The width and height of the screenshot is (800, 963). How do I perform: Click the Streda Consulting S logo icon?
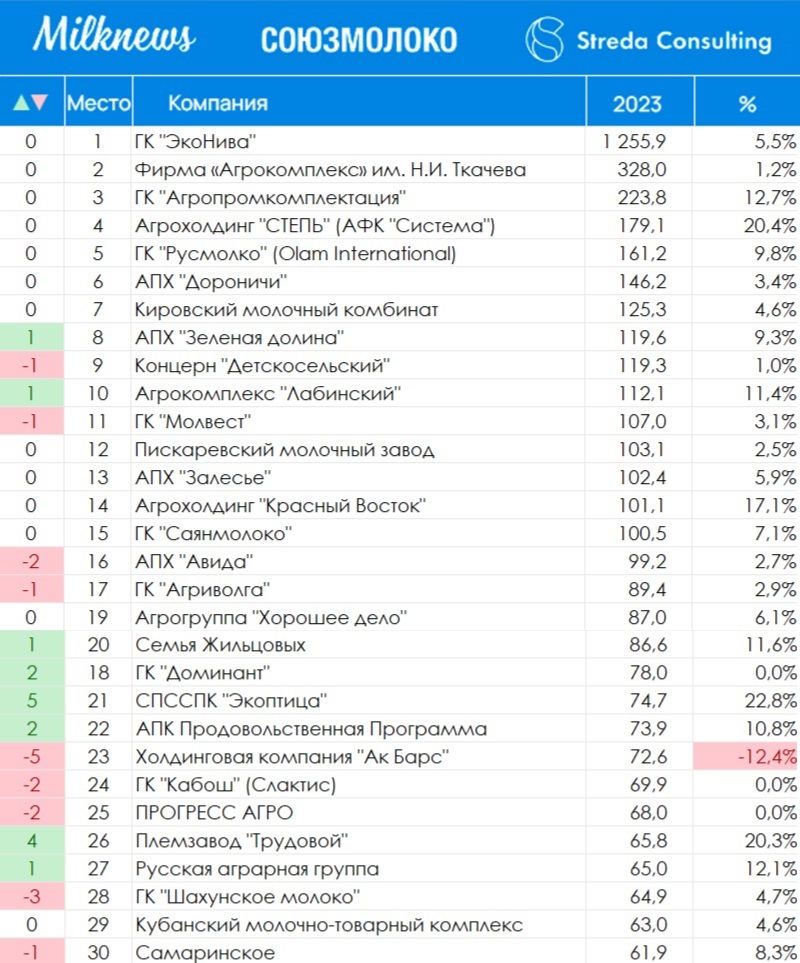545,39
